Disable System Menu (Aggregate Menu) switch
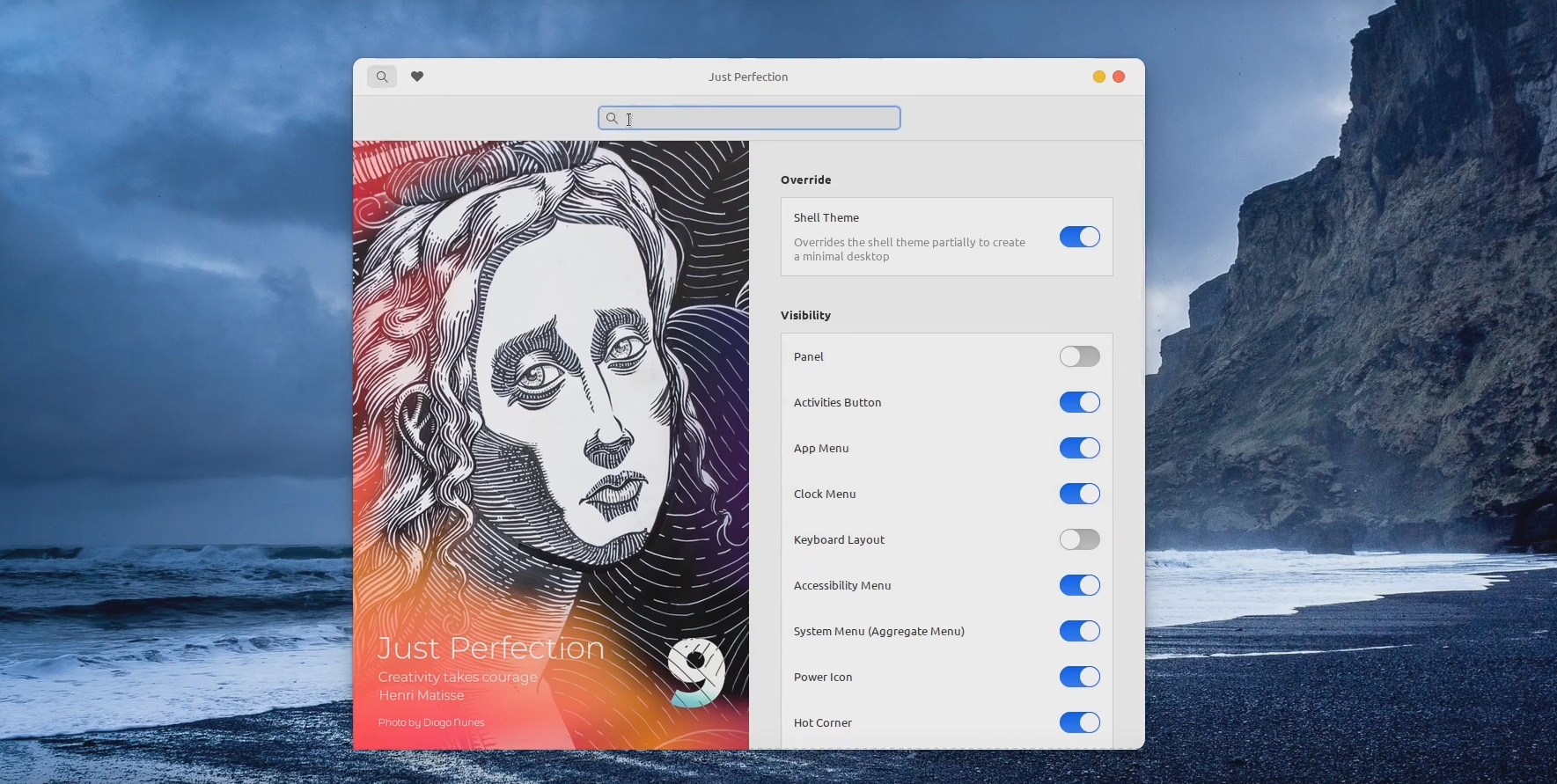This screenshot has height=784, width=1557. pos(1079,631)
